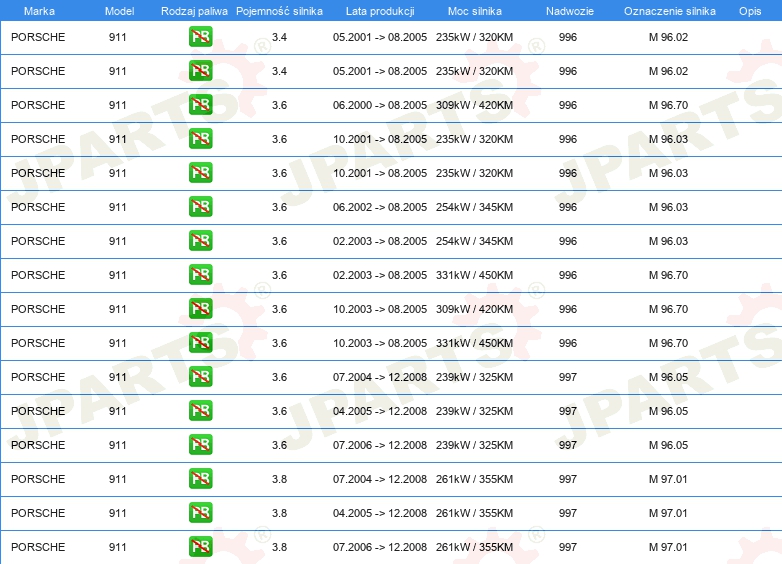Image resolution: width=782 pixels, height=564 pixels.
Task: Click fuel icon in the 02.2003 254kW row
Action: [200, 240]
